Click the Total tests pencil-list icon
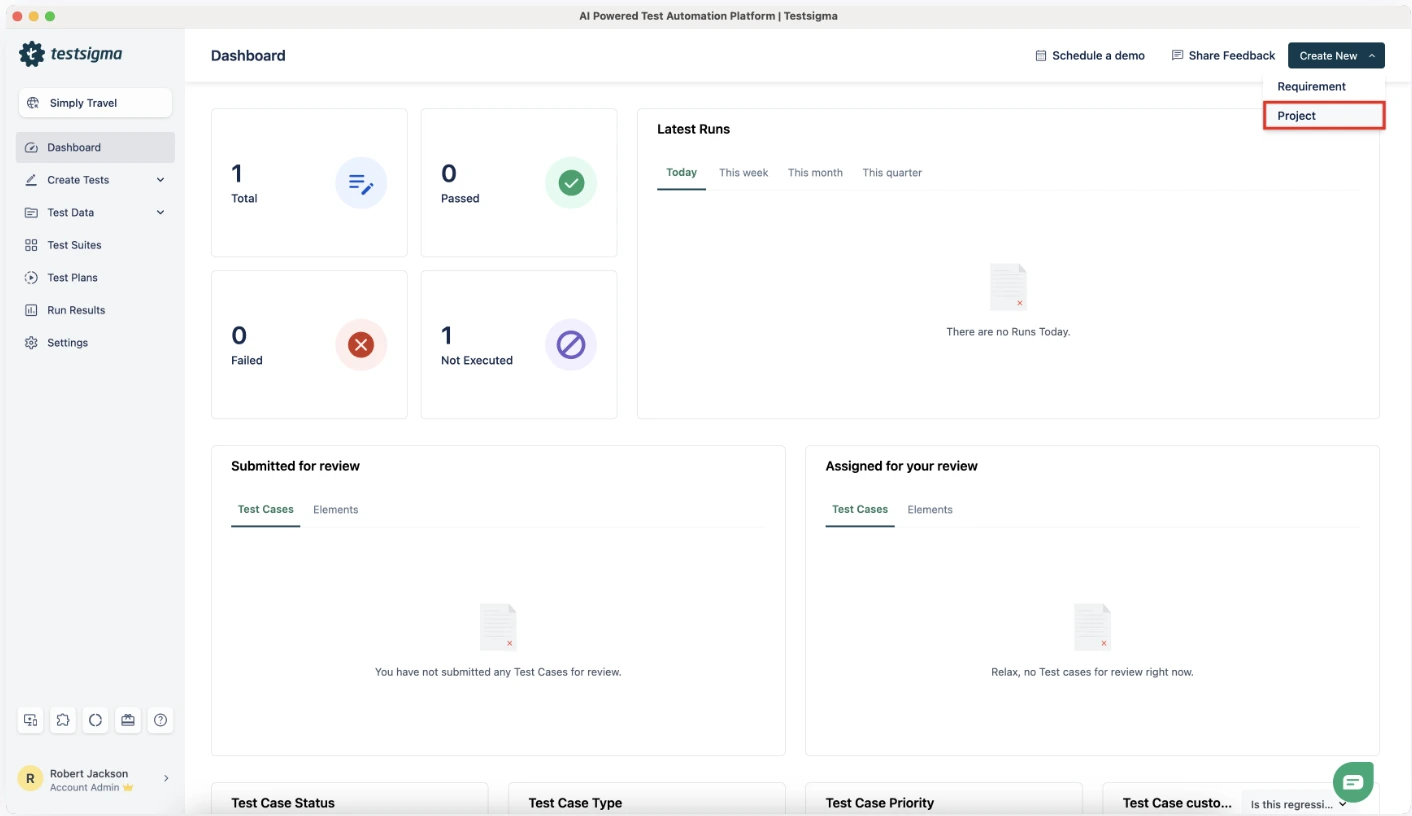This screenshot has height=816, width=1412. 361,183
